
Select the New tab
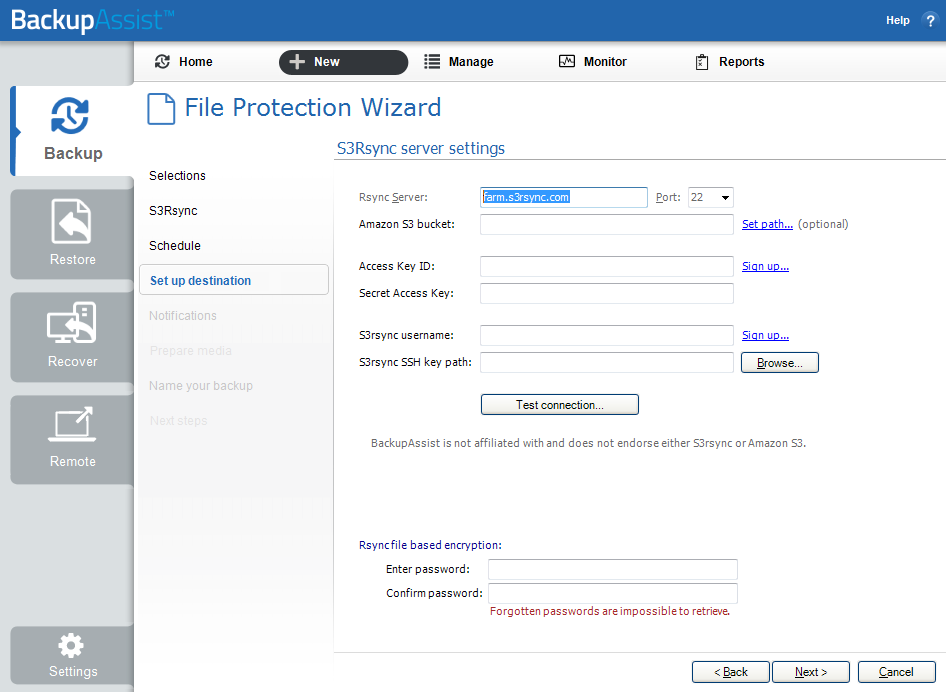pyautogui.click(x=343, y=62)
